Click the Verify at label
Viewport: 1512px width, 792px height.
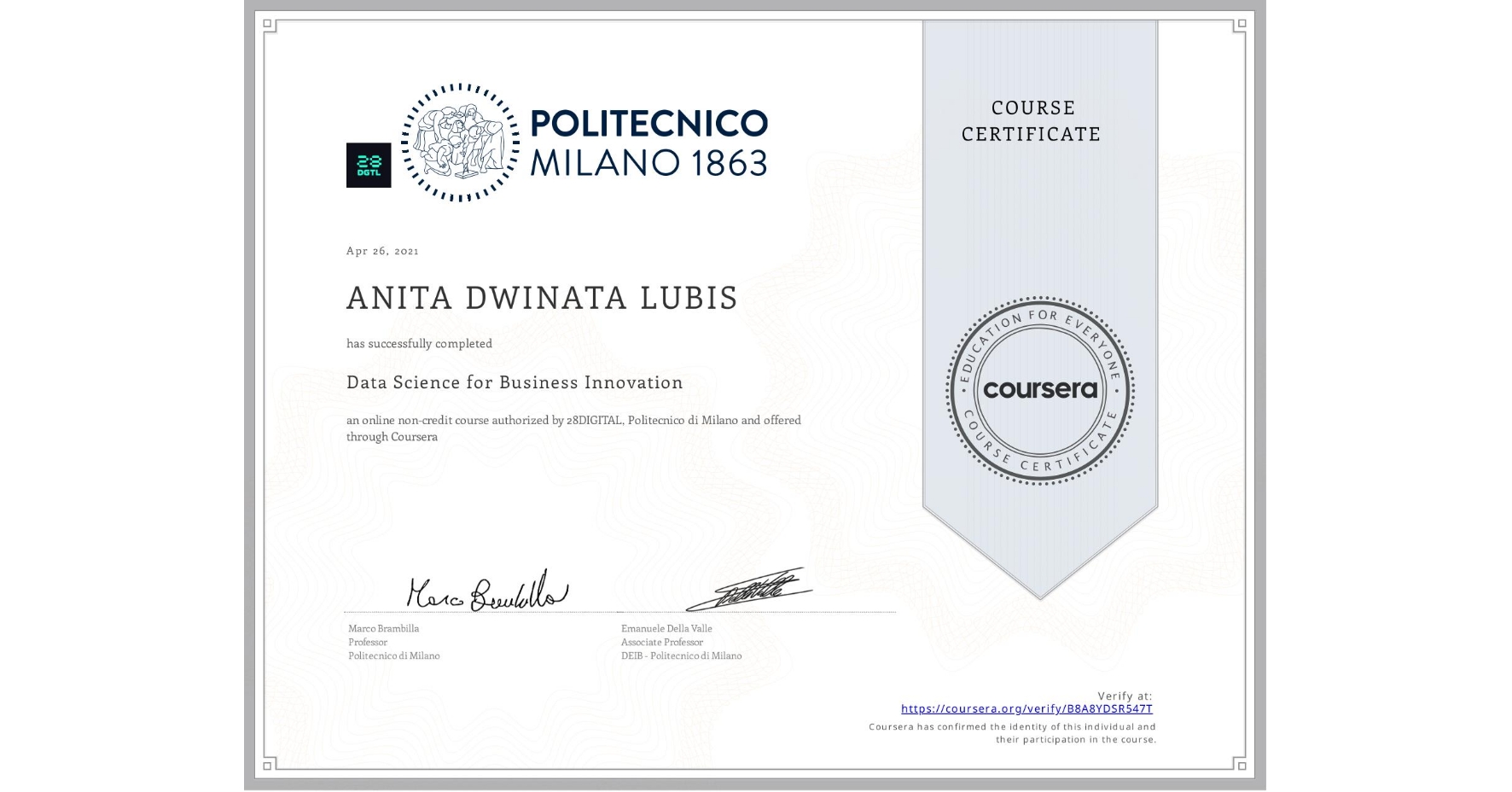pyautogui.click(x=1124, y=695)
